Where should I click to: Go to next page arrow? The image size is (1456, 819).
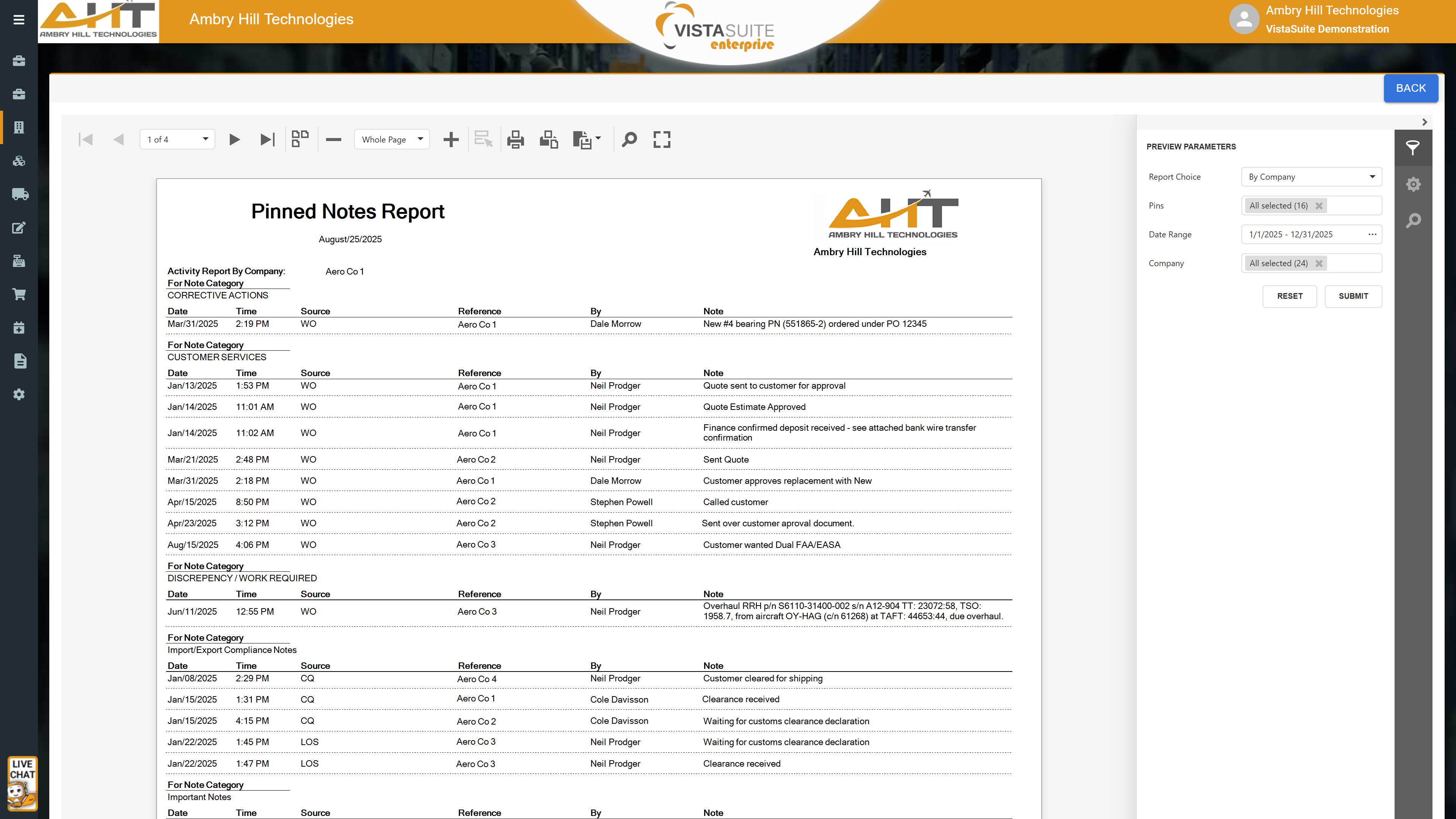click(x=235, y=140)
